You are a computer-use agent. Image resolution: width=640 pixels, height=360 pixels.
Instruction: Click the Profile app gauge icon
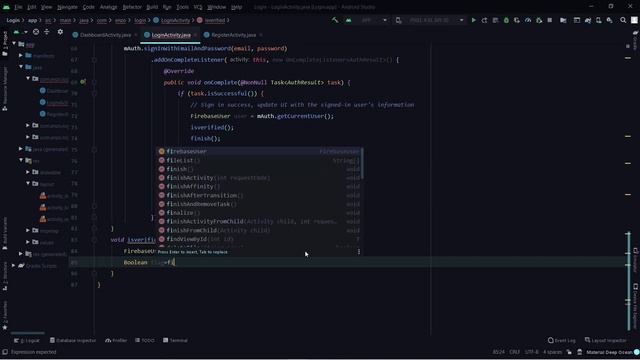pyautogui.click(x=528, y=20)
